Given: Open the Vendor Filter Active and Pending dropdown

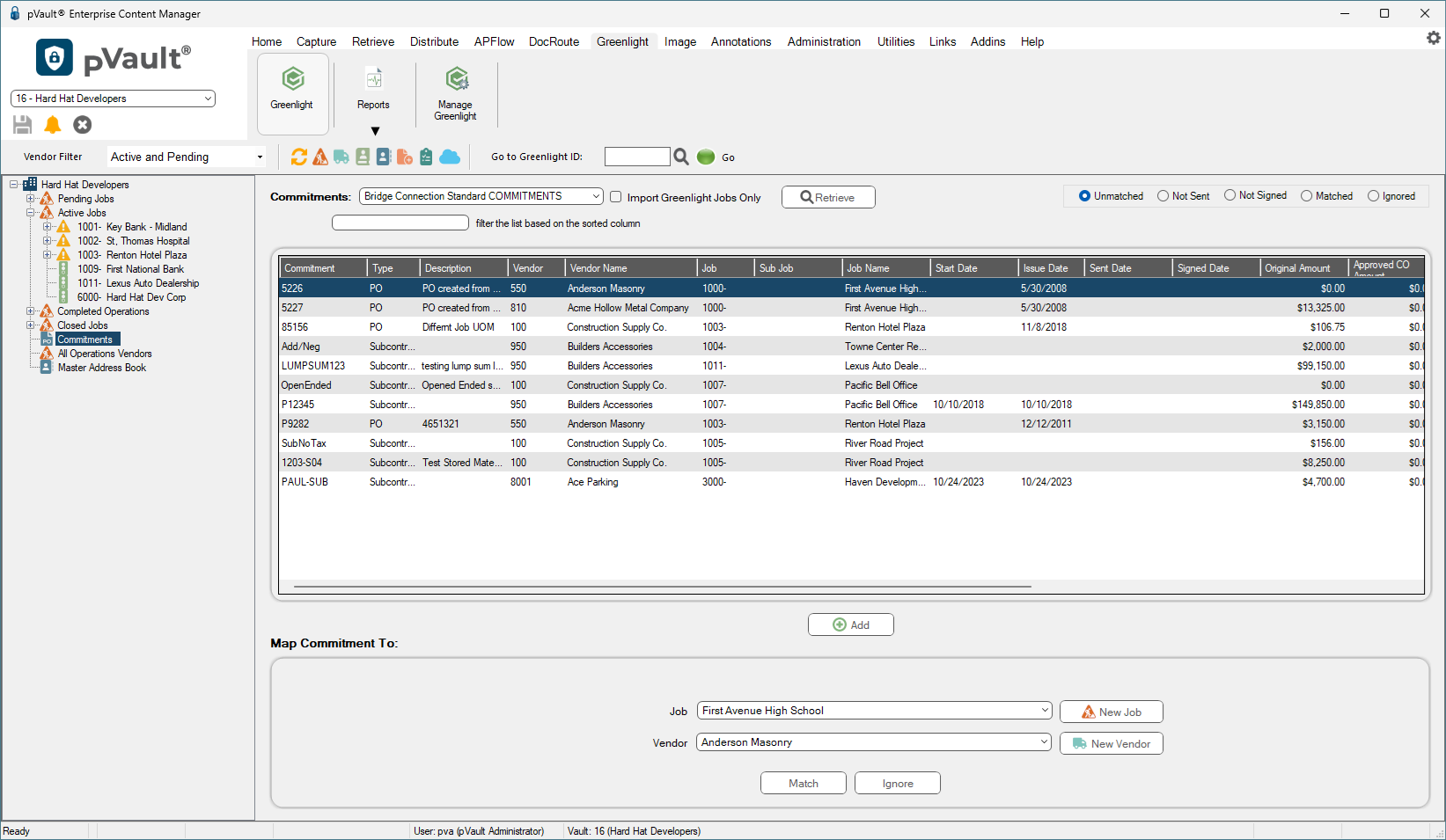Looking at the screenshot, I should (x=187, y=157).
